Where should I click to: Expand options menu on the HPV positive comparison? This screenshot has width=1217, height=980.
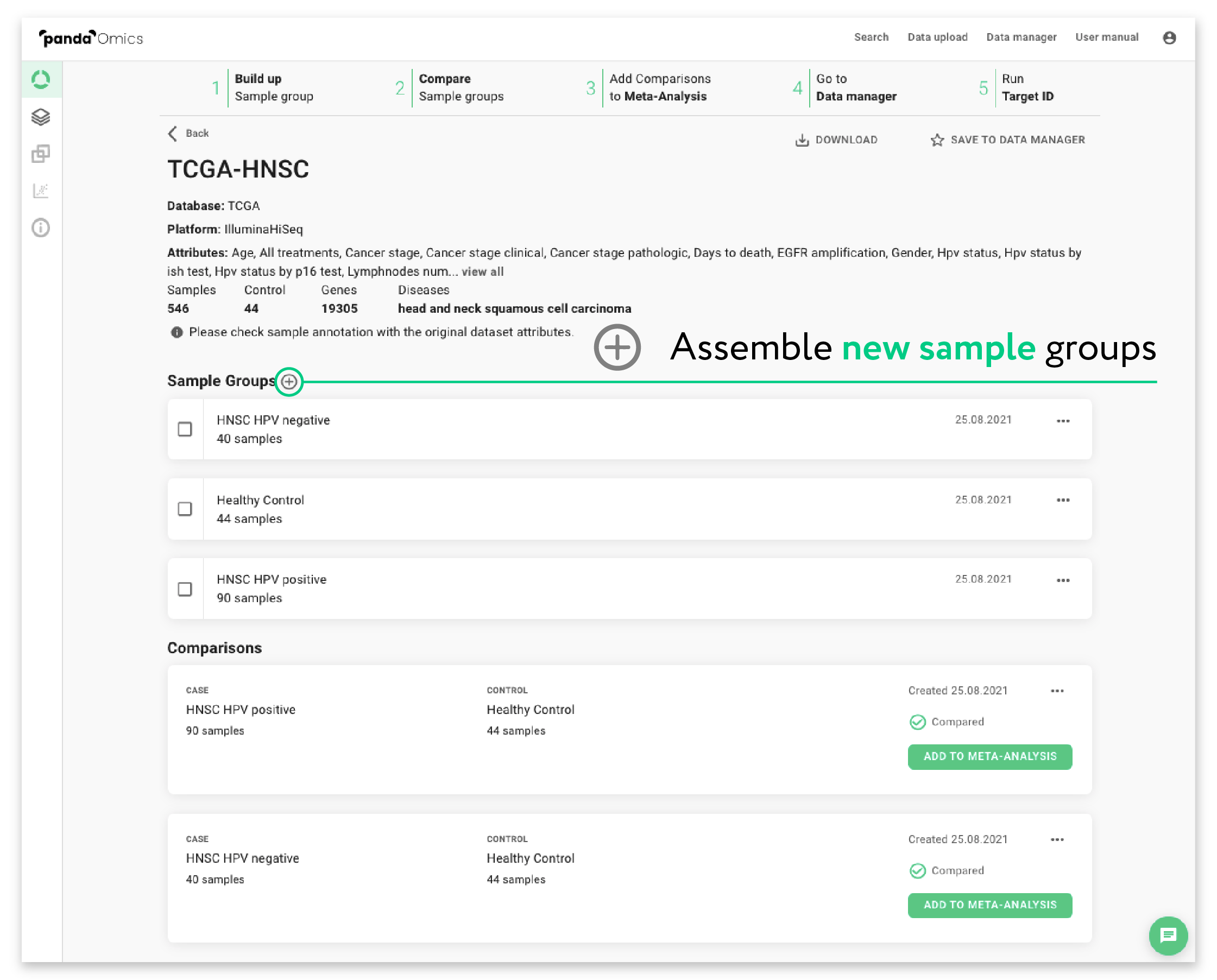click(1058, 690)
